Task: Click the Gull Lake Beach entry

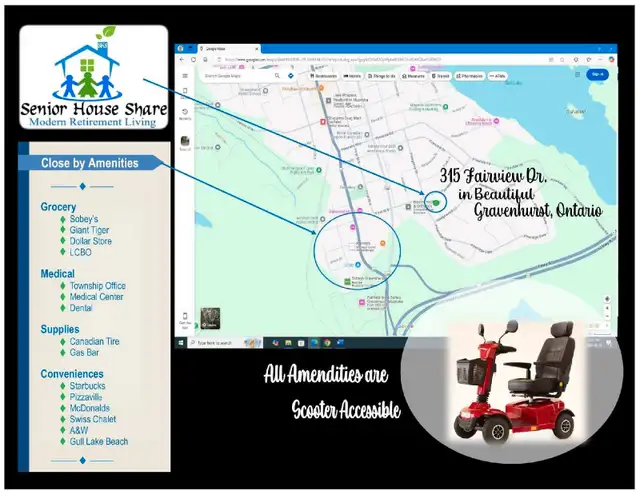Action: click(x=99, y=441)
